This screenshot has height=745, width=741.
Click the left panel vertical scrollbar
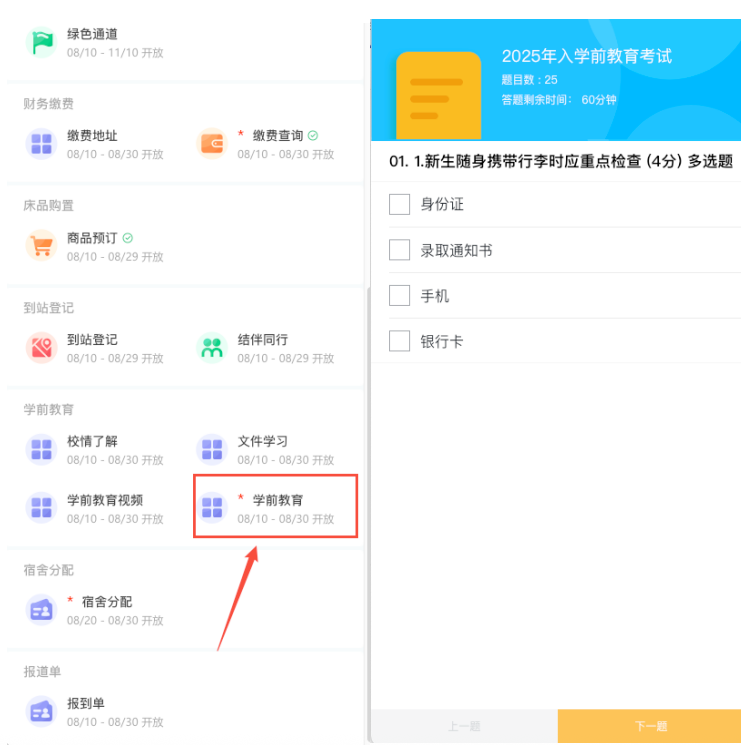(368, 513)
